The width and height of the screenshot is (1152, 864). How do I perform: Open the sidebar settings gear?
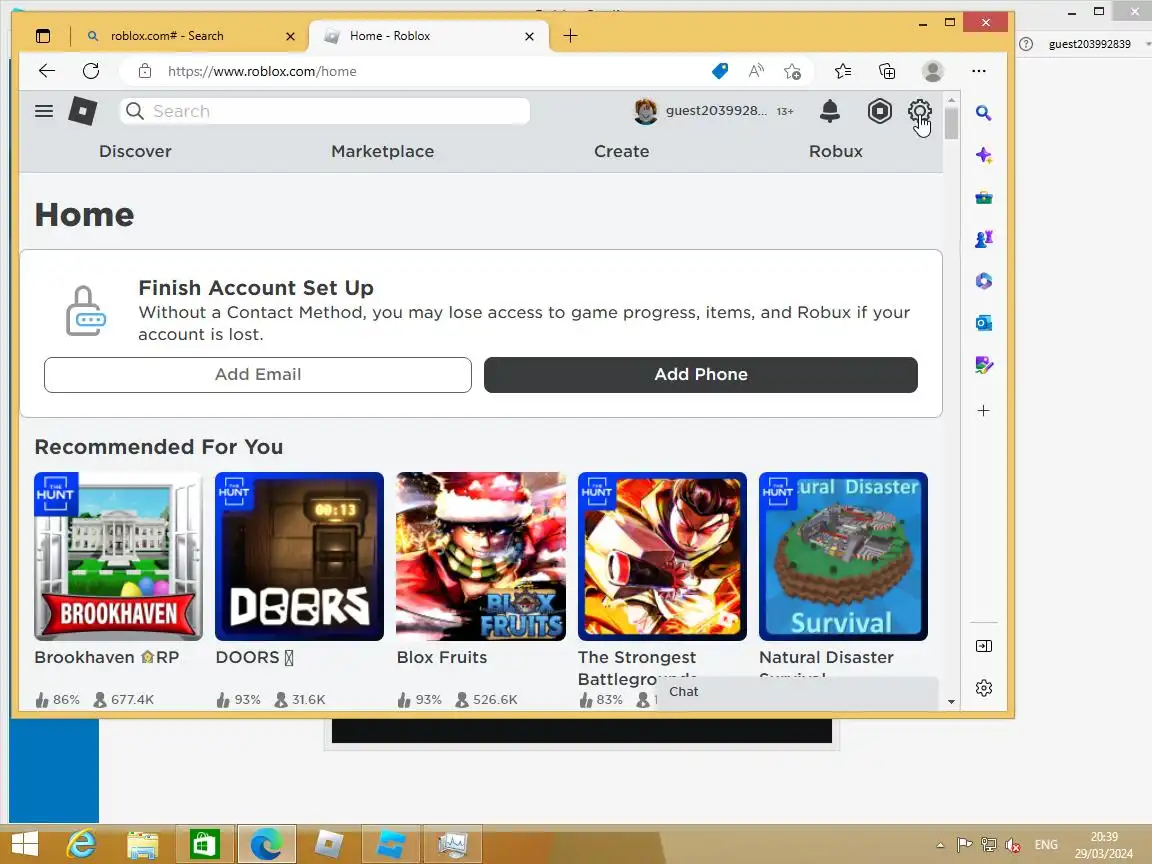click(984, 688)
